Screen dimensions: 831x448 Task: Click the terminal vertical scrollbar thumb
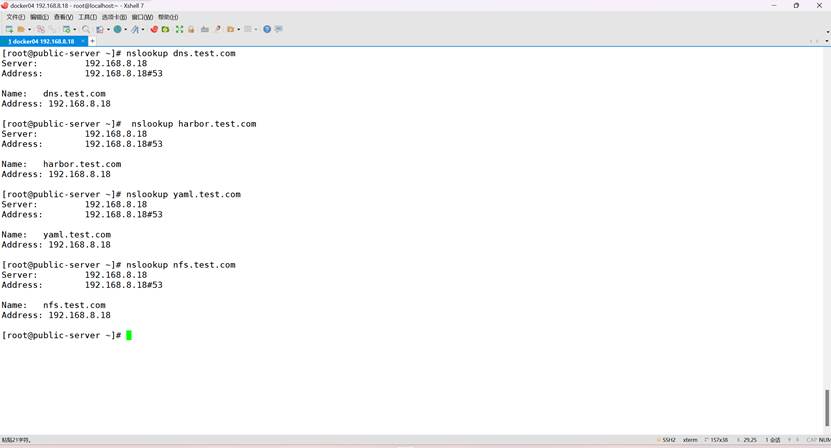pyautogui.click(x=827, y=408)
